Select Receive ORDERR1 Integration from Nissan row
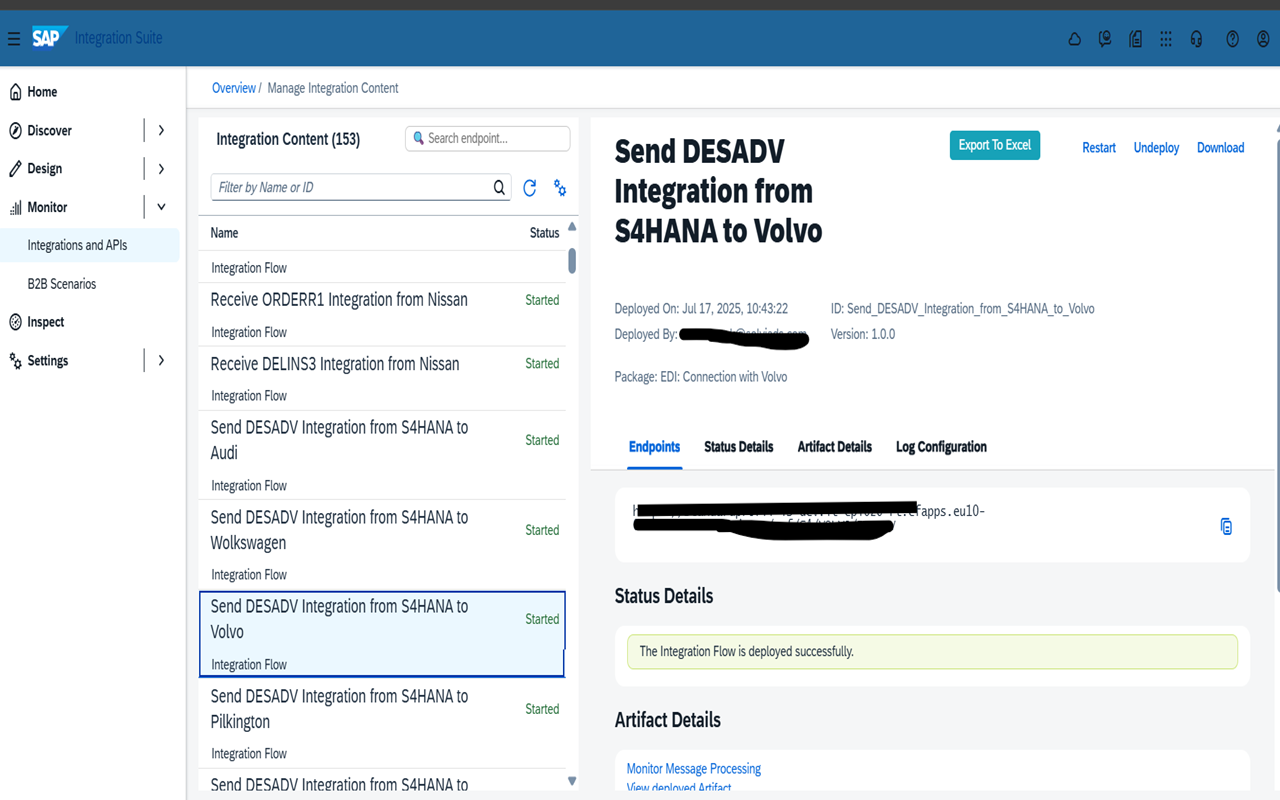 [x=382, y=314]
